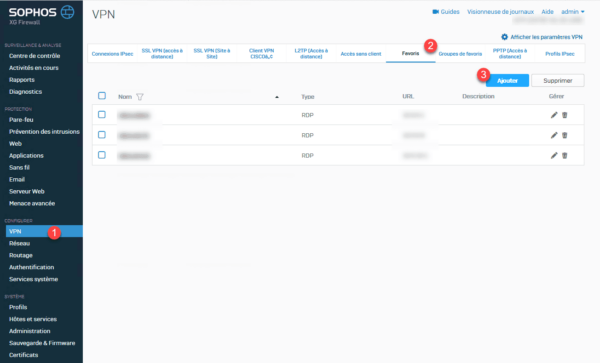
Task: Click the filter funnel icon beside Nom
Action: coord(140,97)
